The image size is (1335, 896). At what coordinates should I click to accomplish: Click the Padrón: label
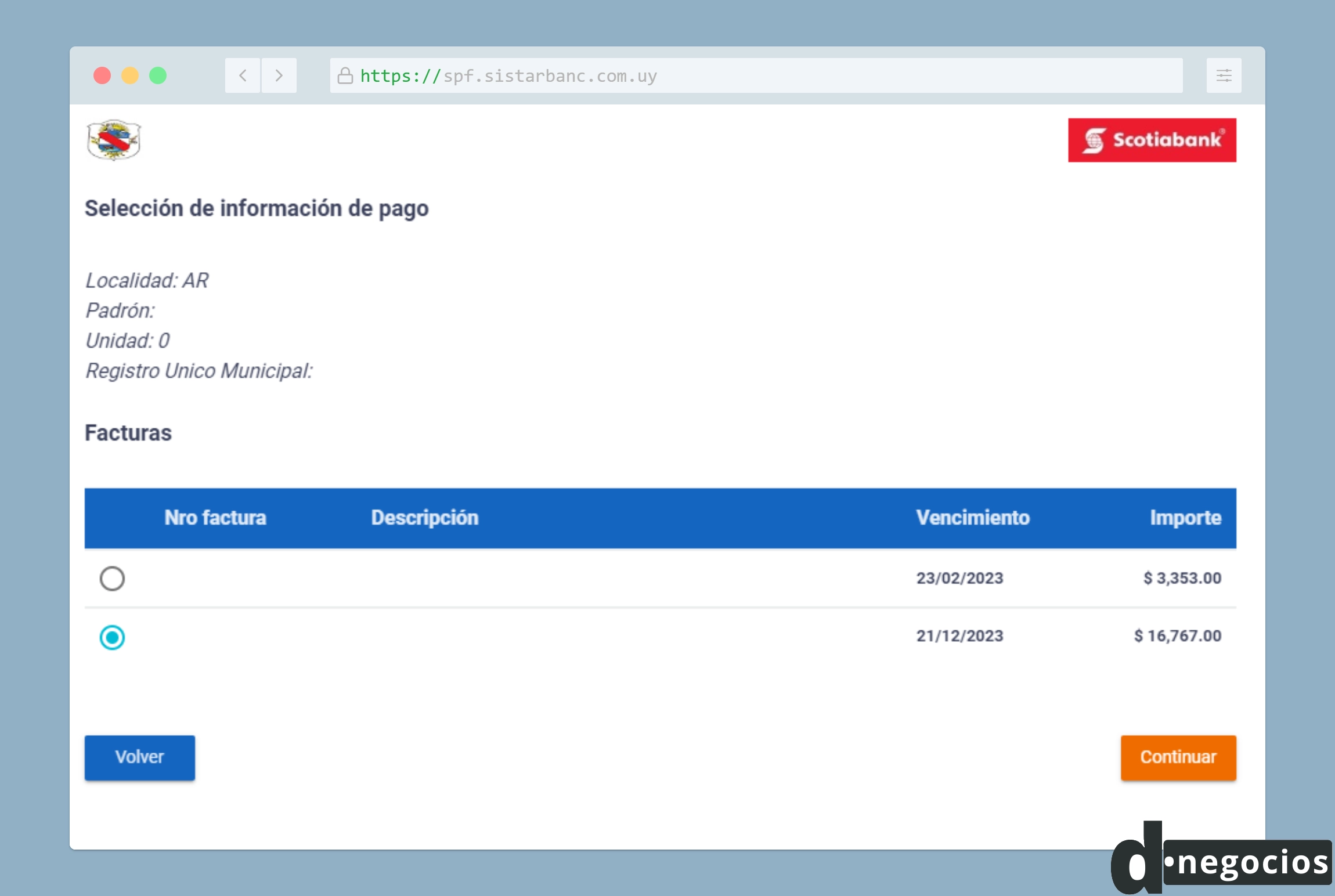[120, 311]
